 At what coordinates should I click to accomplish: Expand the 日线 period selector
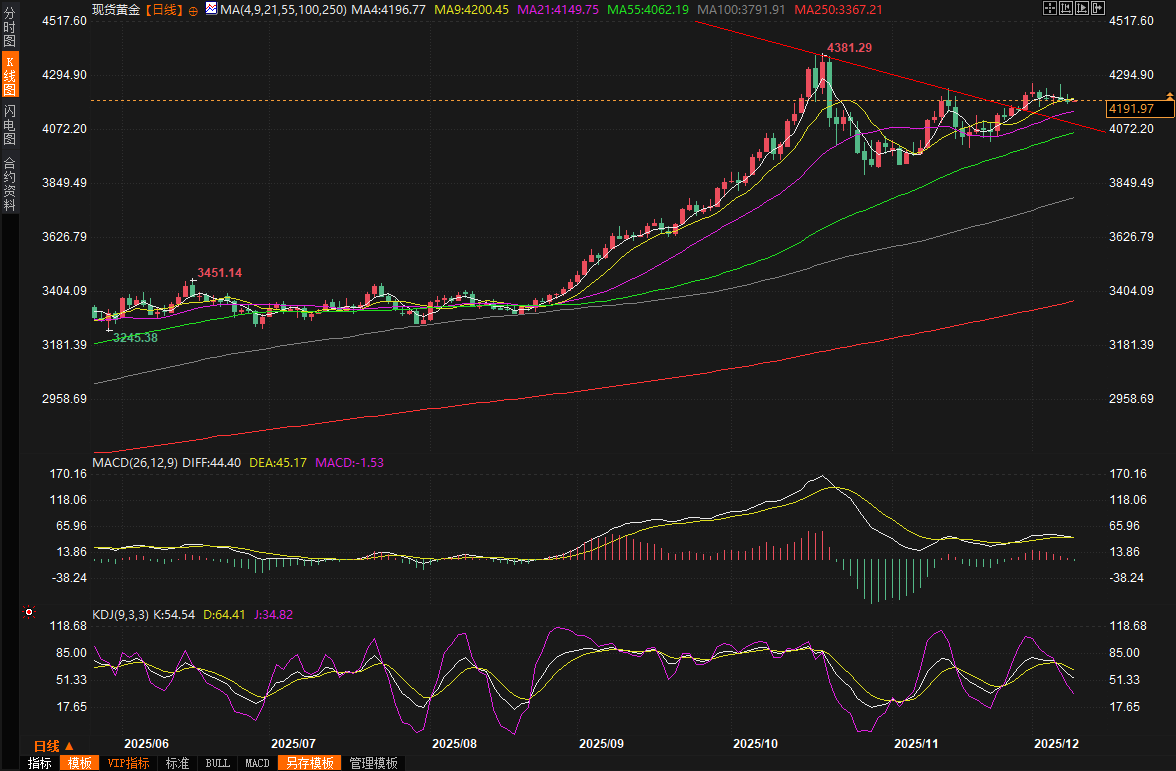tap(54, 746)
